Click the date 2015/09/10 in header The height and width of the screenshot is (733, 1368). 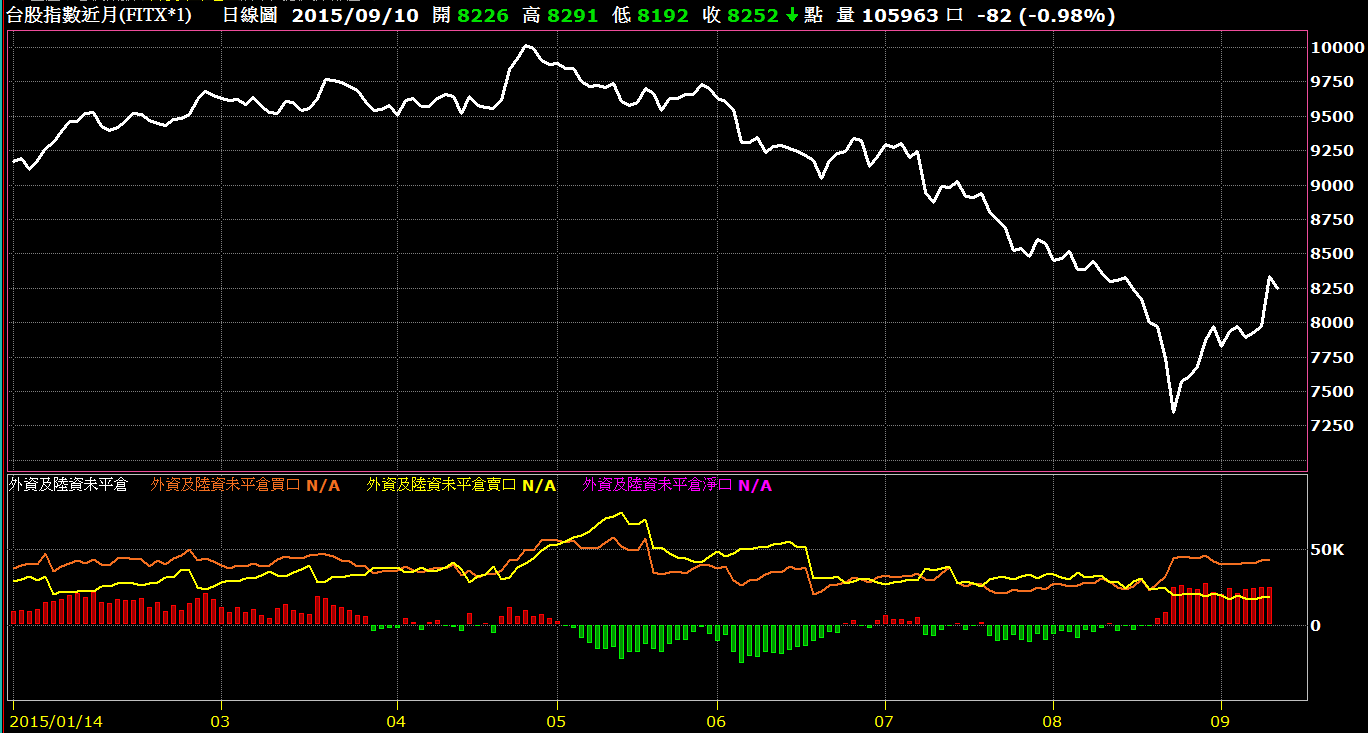(354, 16)
